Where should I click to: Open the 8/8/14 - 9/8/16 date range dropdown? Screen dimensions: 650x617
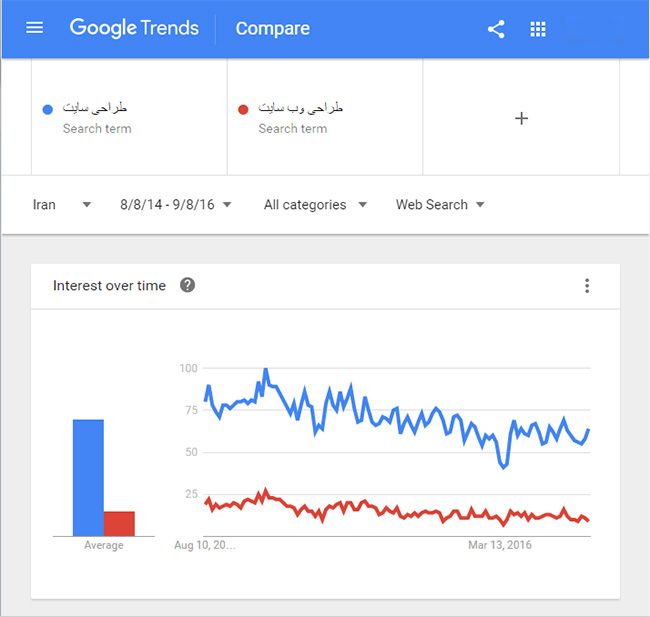click(176, 205)
